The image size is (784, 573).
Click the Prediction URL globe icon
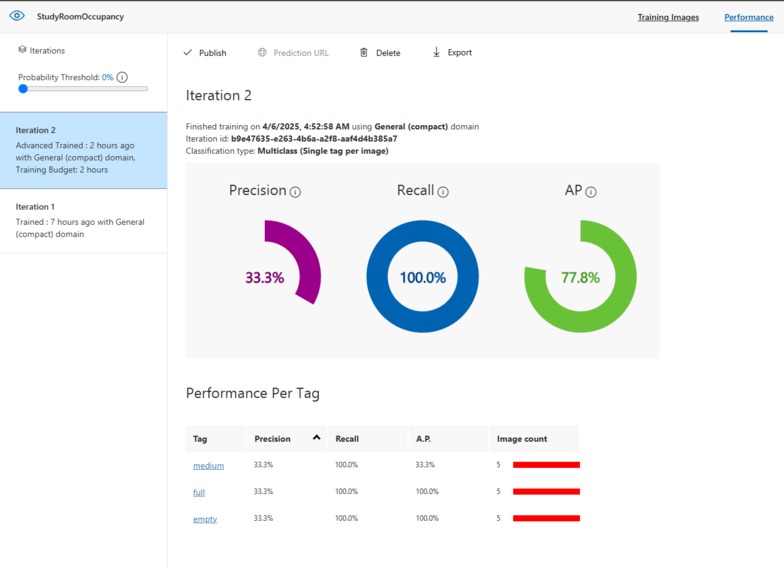point(262,52)
